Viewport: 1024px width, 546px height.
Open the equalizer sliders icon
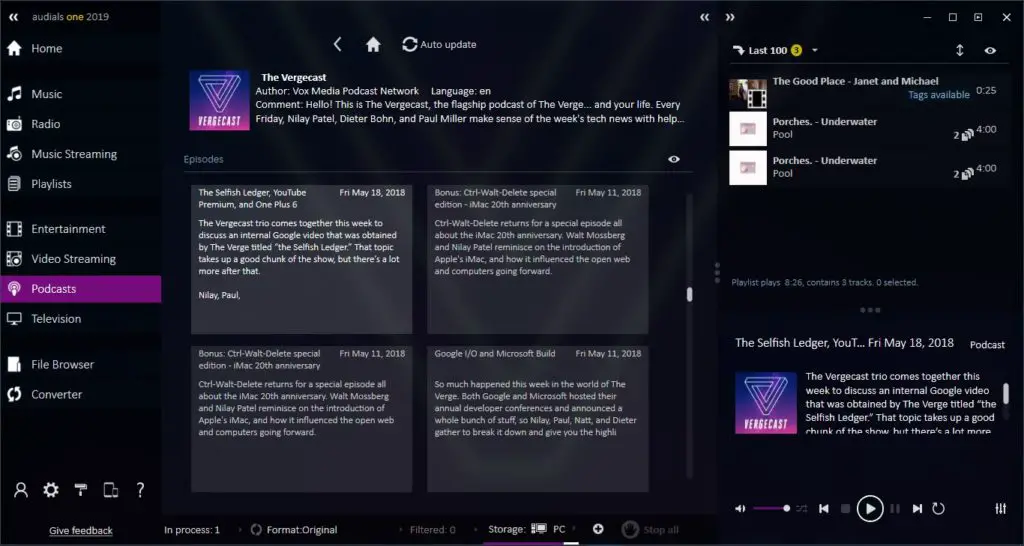tap(1000, 509)
